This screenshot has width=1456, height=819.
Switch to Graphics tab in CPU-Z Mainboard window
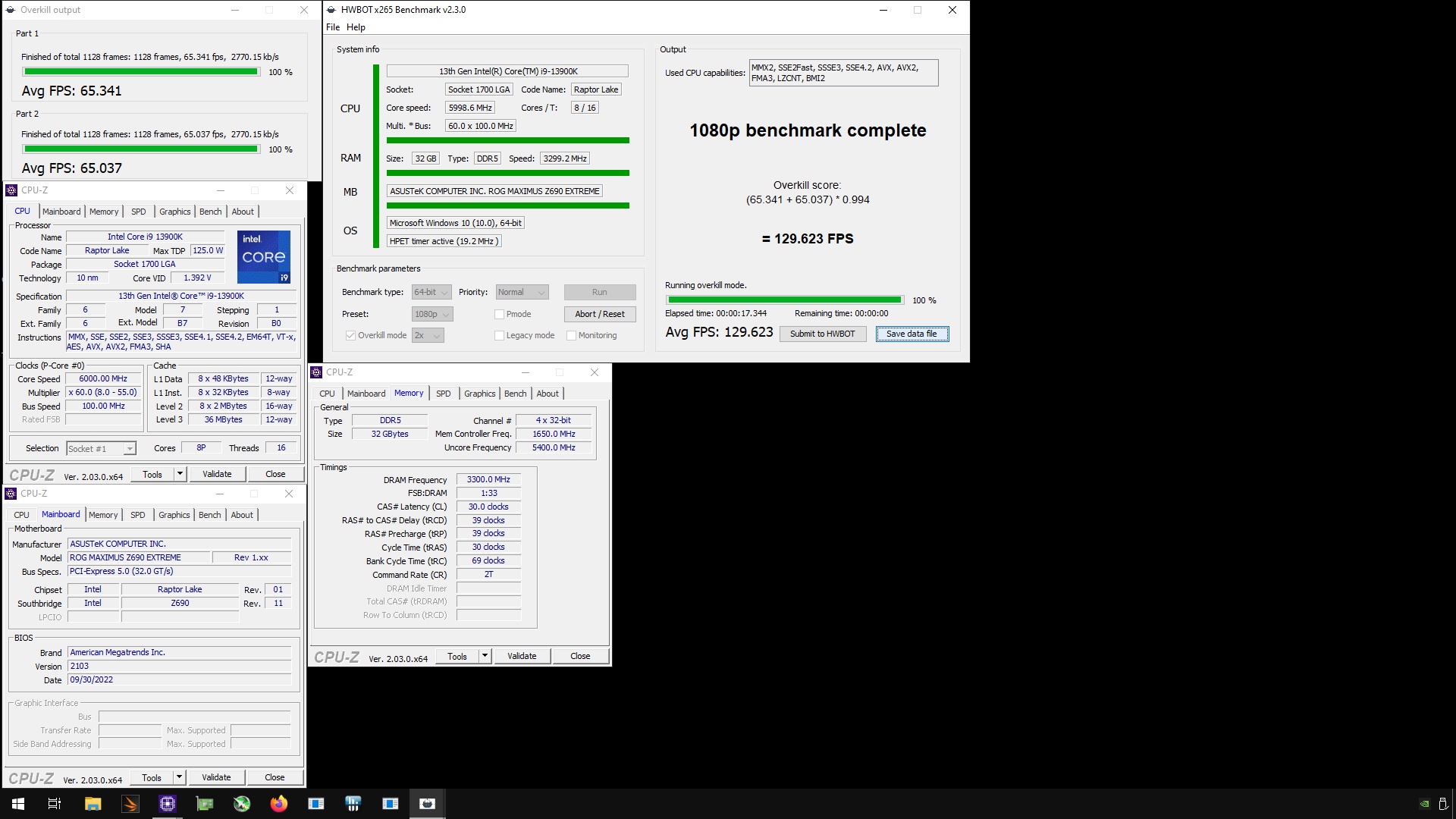(174, 515)
